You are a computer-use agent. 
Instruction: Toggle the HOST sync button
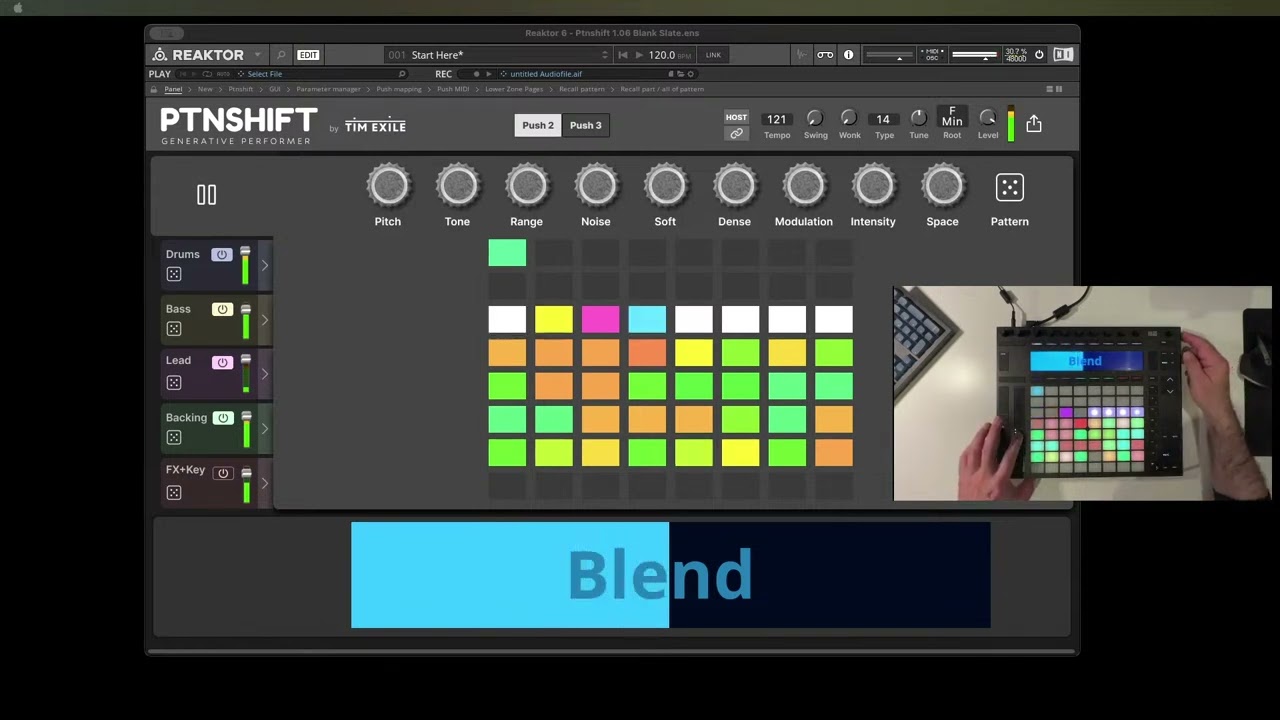point(736,117)
